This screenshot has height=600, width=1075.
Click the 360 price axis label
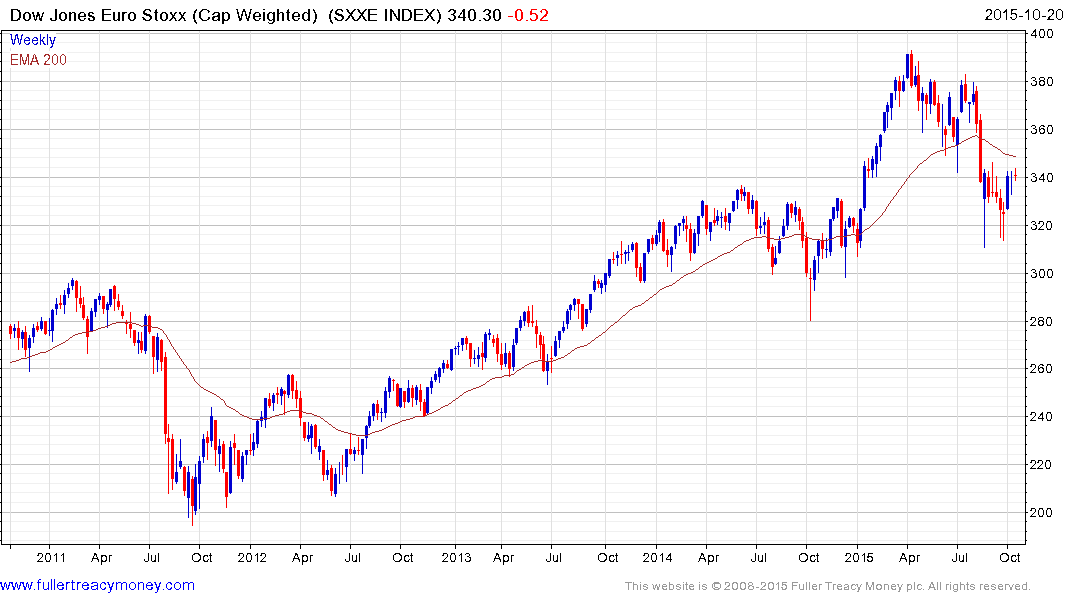tap(1042, 130)
